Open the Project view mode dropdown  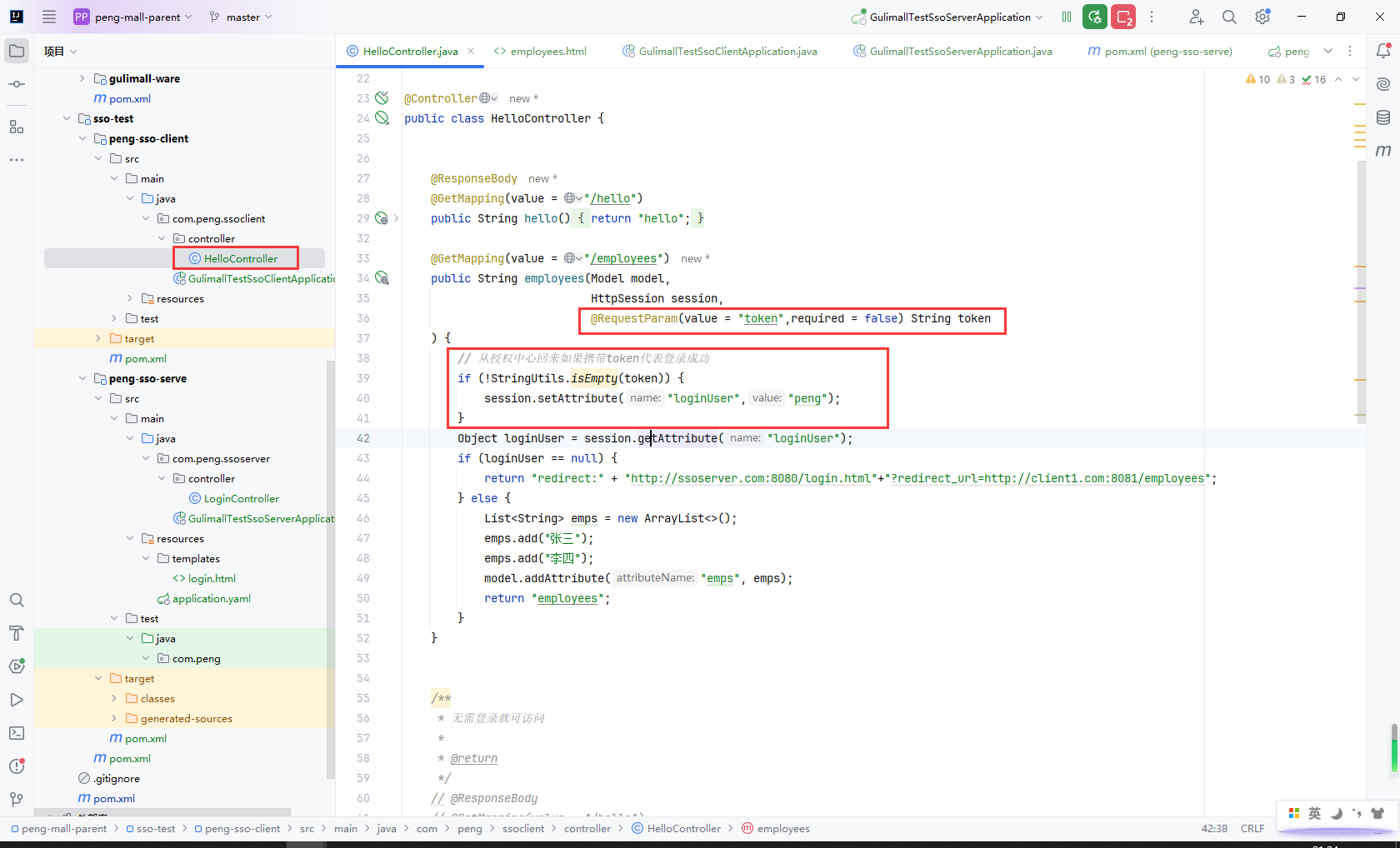60,51
